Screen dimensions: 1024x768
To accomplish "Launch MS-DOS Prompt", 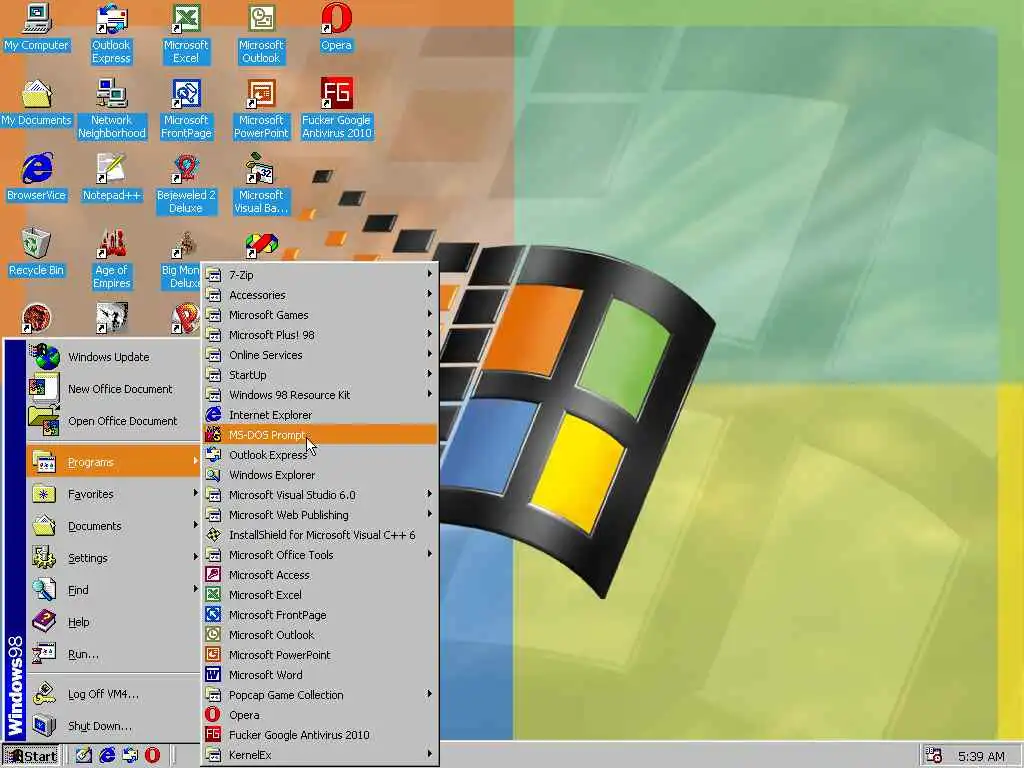I will pyautogui.click(x=320, y=435).
